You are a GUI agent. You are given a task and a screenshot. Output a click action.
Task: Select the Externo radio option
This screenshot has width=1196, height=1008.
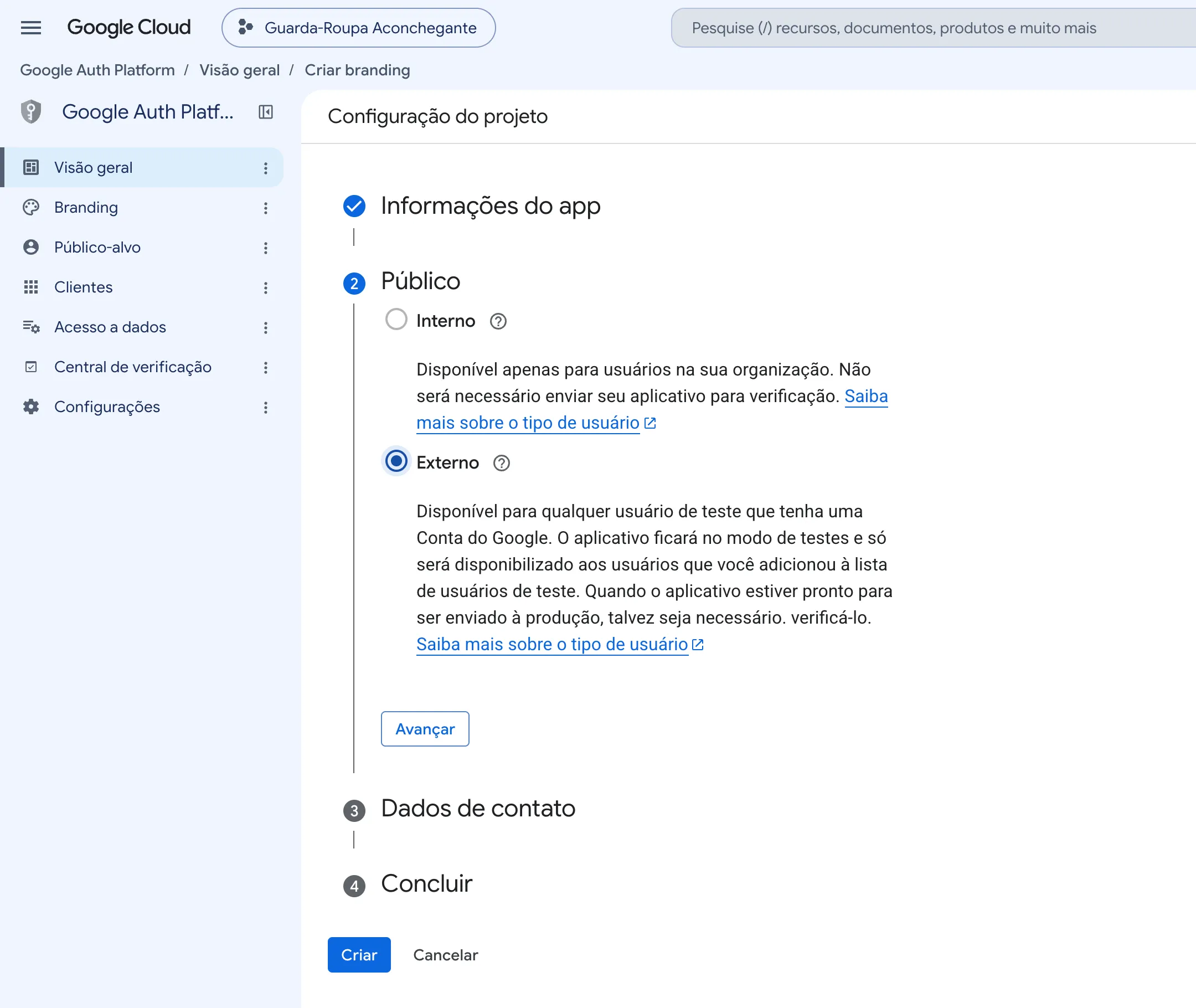click(x=396, y=461)
